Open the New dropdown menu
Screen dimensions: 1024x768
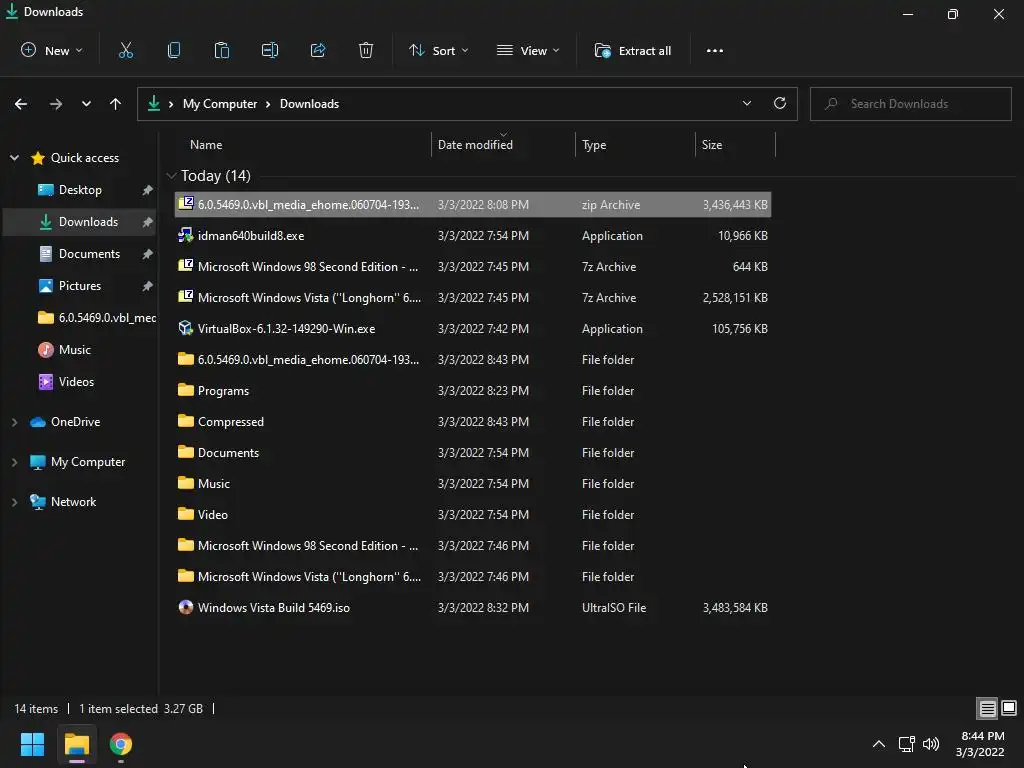[52, 50]
